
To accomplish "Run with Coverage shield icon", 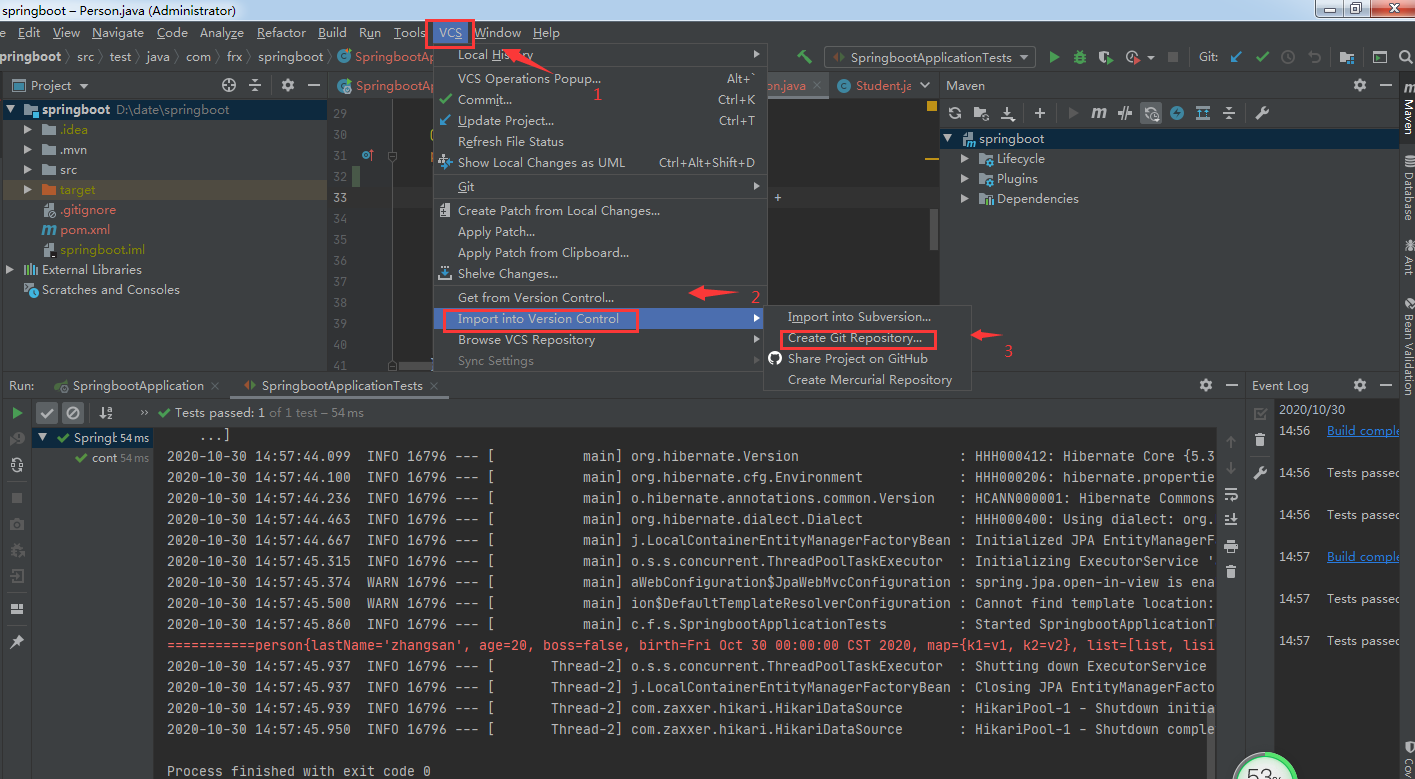I will coord(1106,57).
